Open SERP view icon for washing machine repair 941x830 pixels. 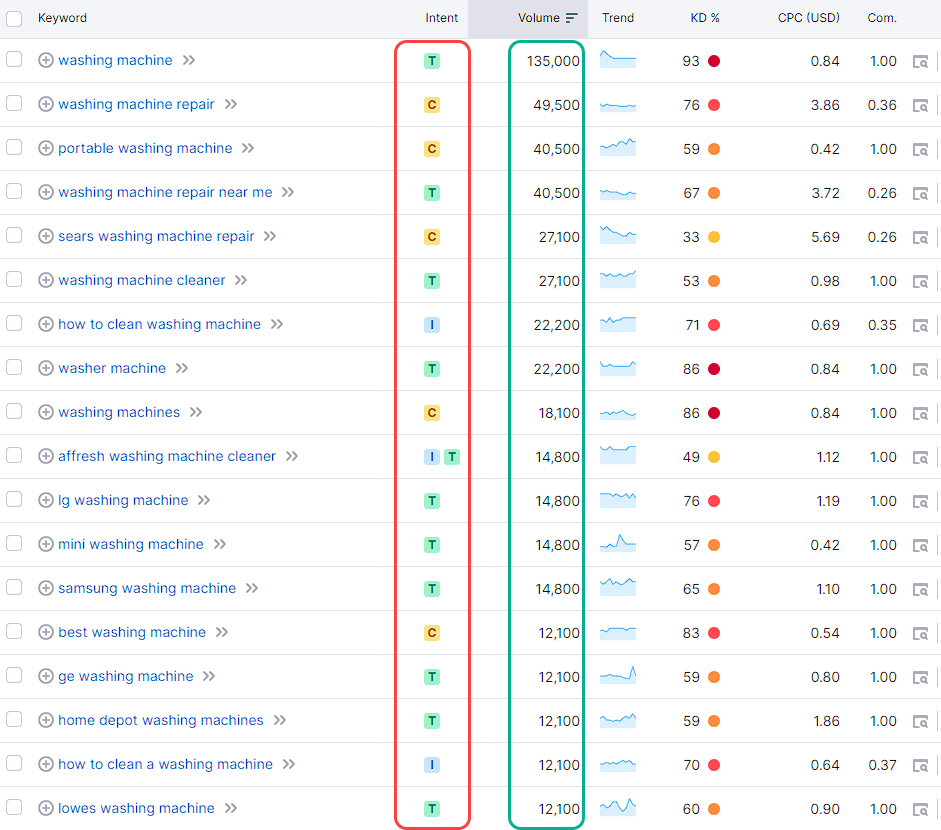[x=920, y=105]
